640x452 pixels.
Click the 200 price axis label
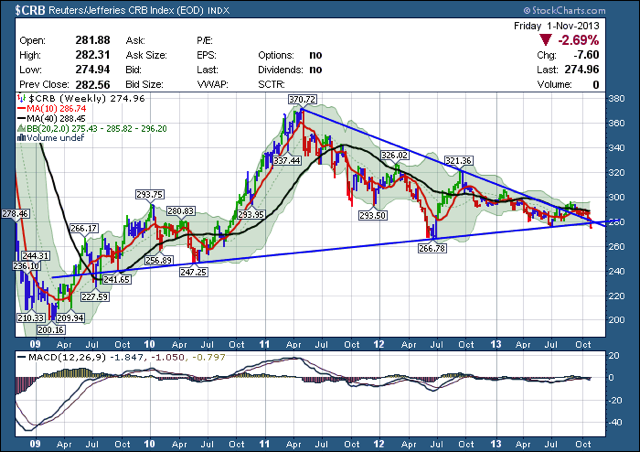(x=616, y=320)
